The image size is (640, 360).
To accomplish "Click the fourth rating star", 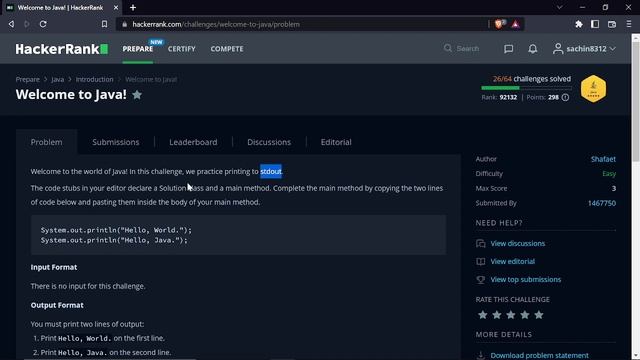I will 525,315.
